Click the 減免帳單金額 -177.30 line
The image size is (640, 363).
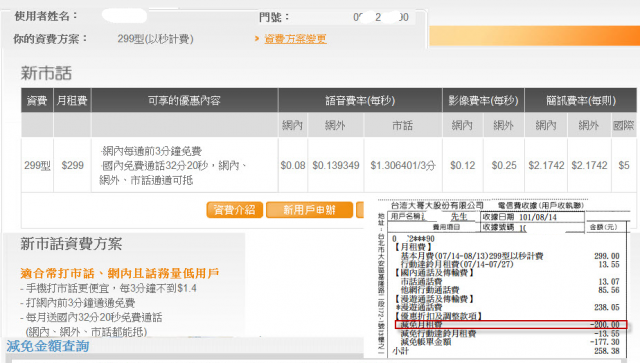tap(510, 342)
